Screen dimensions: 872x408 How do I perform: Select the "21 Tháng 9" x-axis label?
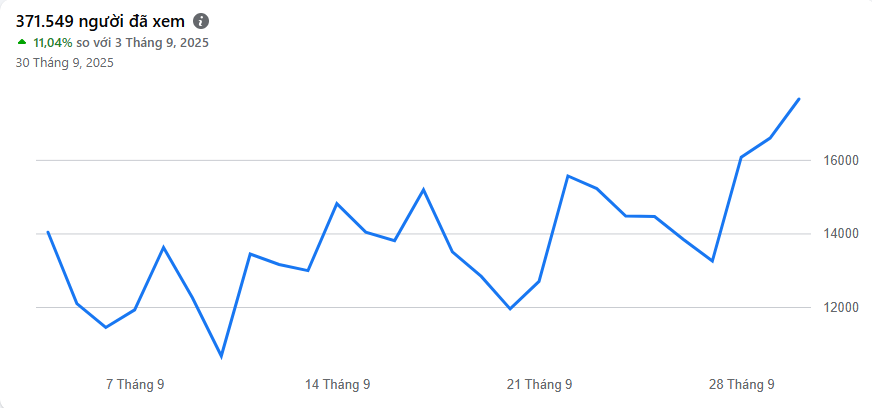coord(539,384)
